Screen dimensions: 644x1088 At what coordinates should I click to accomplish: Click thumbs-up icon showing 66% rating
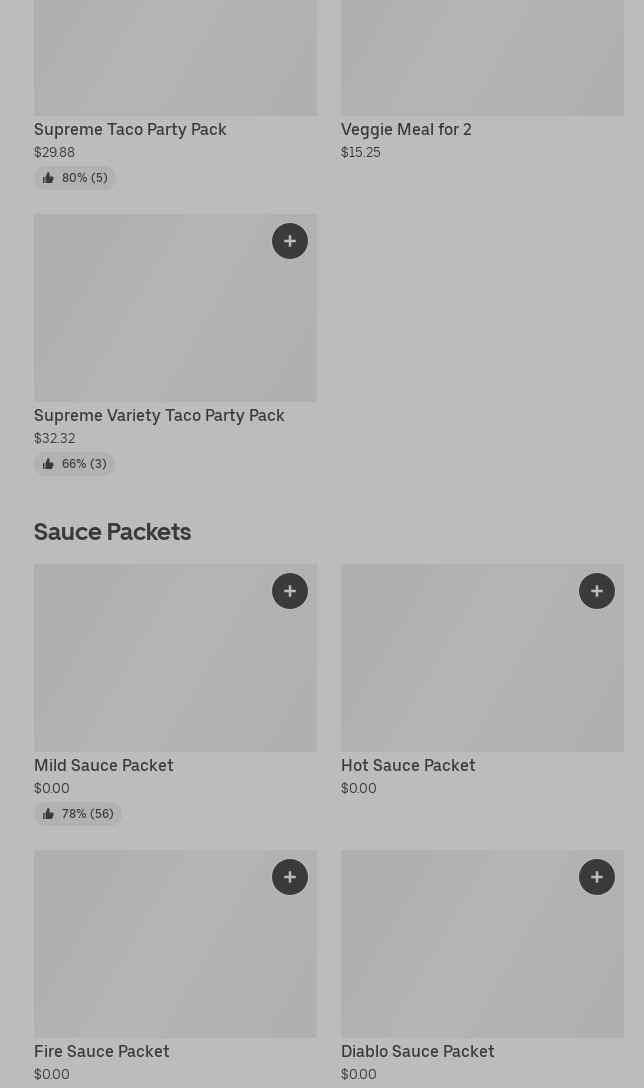48,464
